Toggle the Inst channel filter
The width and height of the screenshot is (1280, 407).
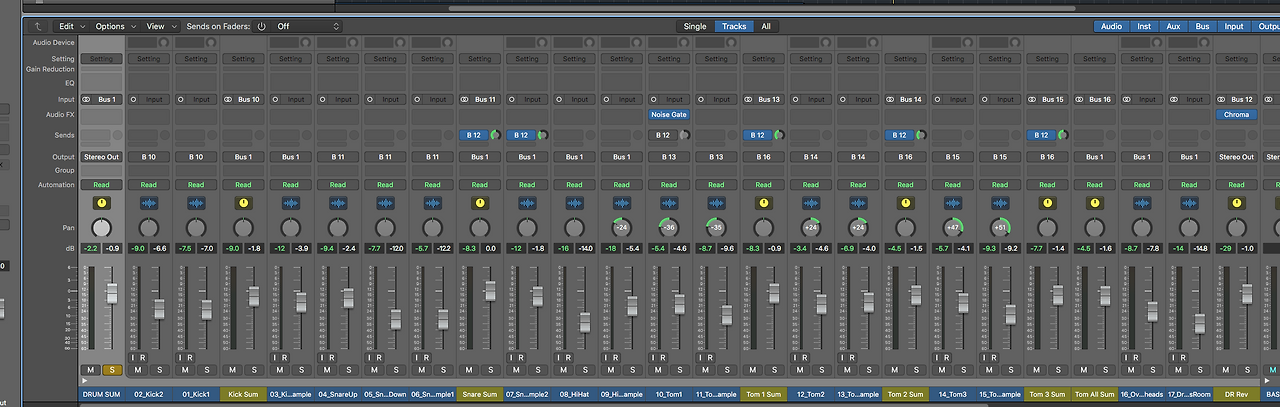pos(1143,26)
